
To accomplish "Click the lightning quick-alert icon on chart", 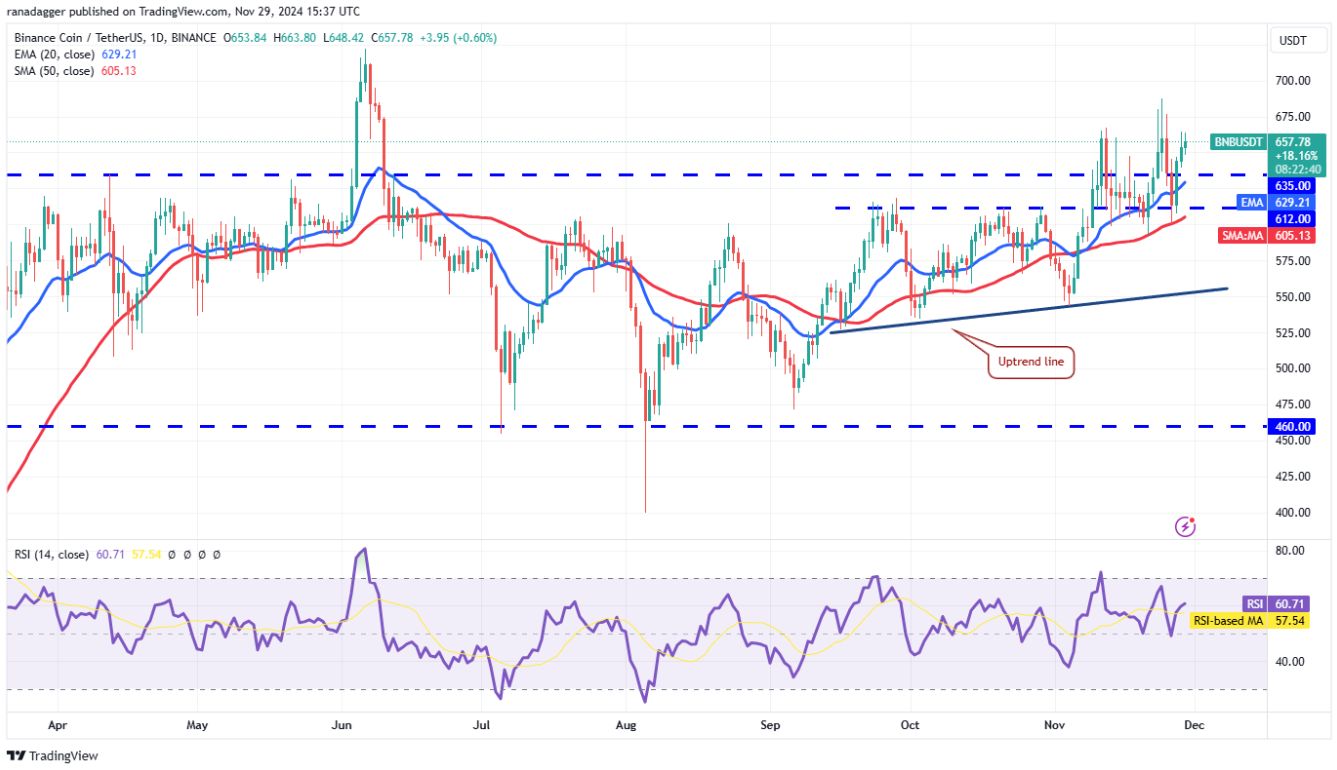I will (x=1185, y=525).
